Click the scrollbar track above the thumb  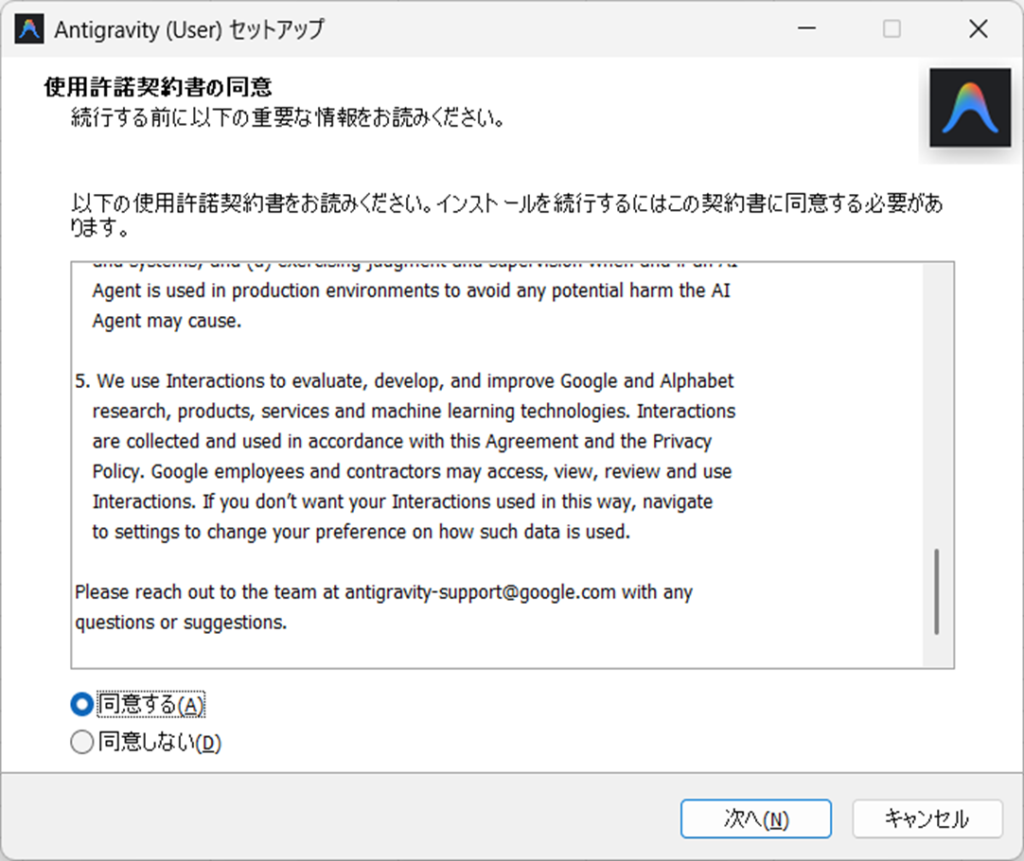coord(936,400)
